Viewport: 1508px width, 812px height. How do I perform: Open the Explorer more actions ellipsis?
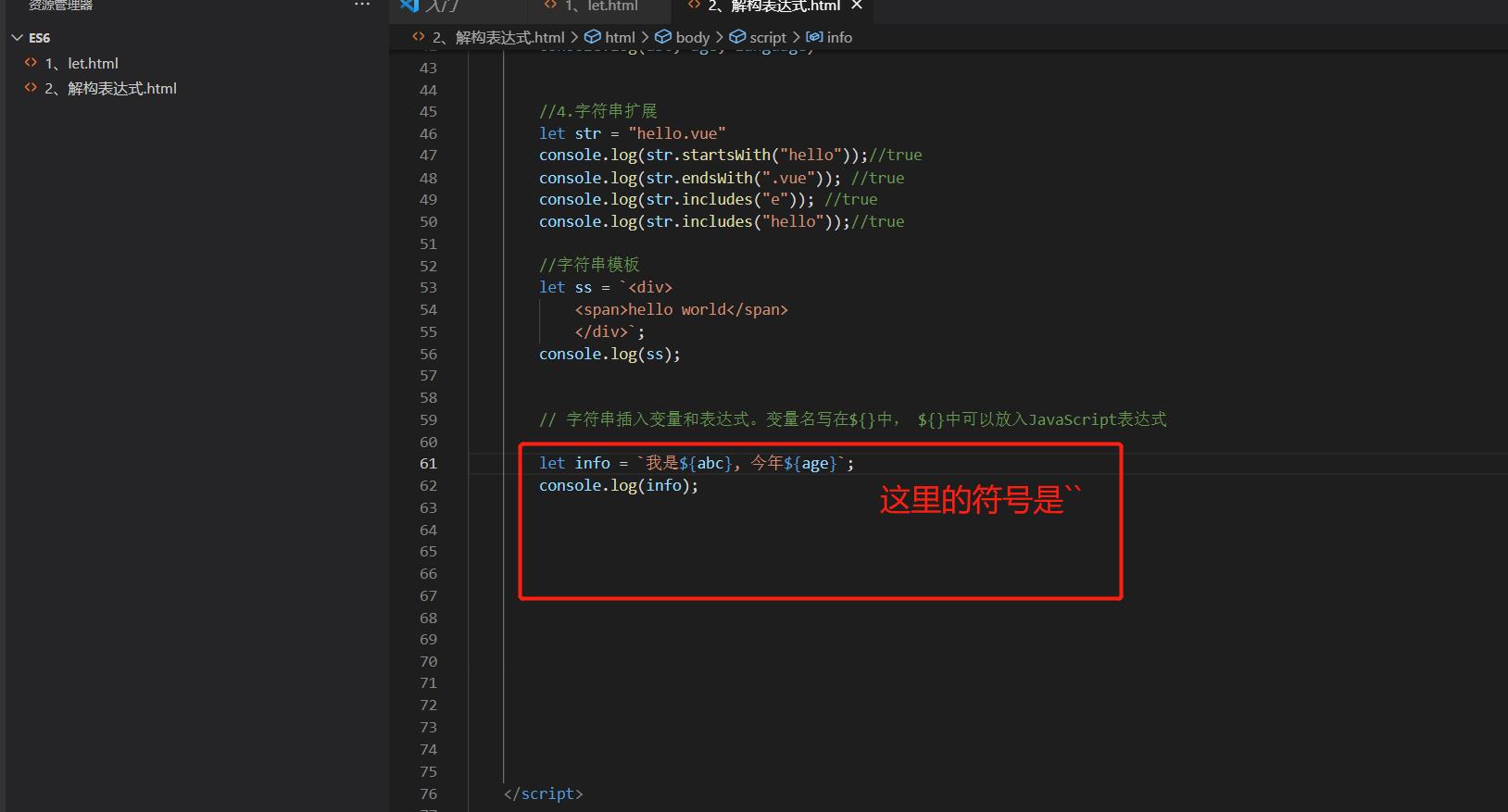point(362,5)
